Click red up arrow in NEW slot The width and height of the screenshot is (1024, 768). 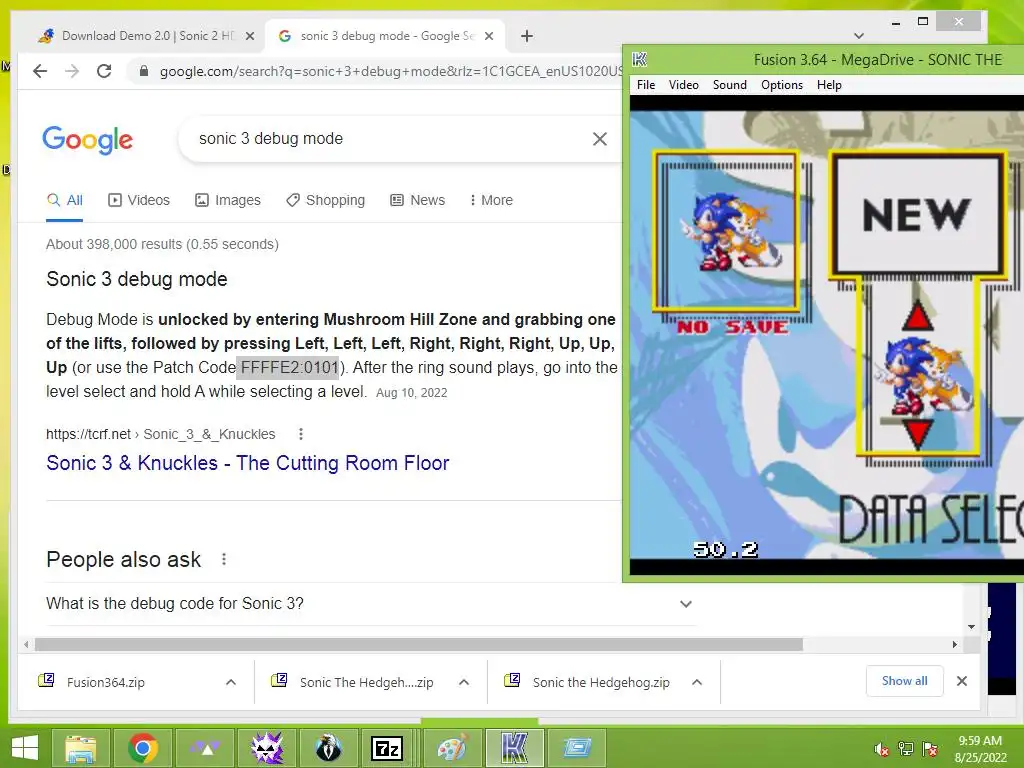(x=918, y=315)
